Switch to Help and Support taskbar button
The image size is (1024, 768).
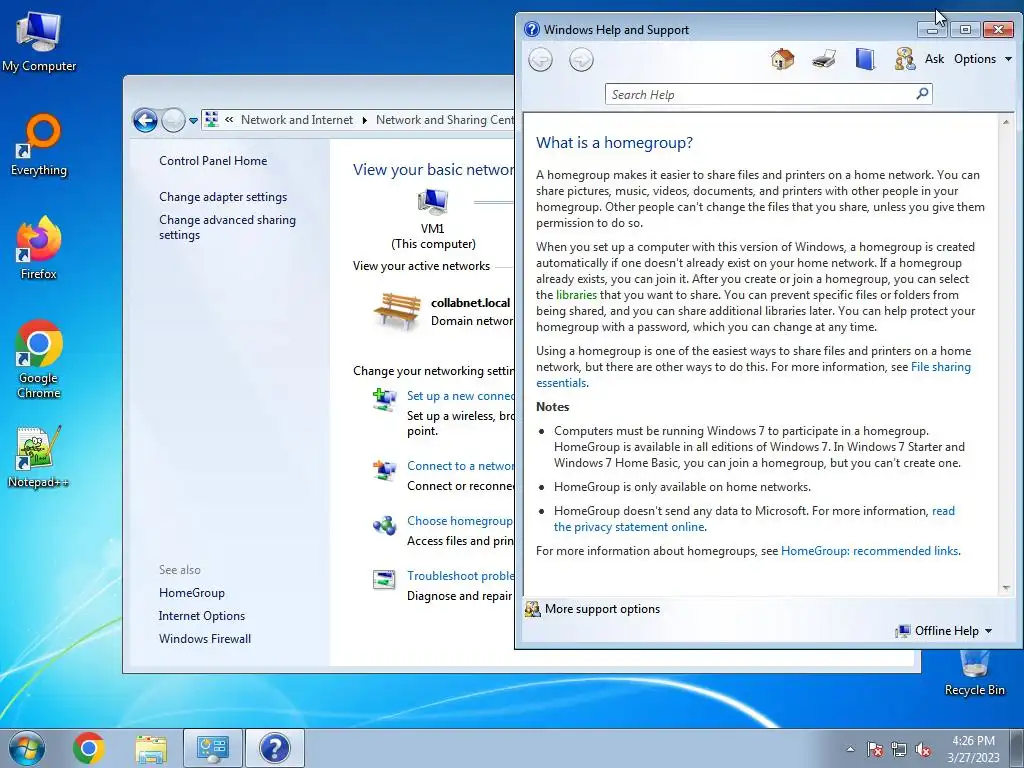[274, 748]
